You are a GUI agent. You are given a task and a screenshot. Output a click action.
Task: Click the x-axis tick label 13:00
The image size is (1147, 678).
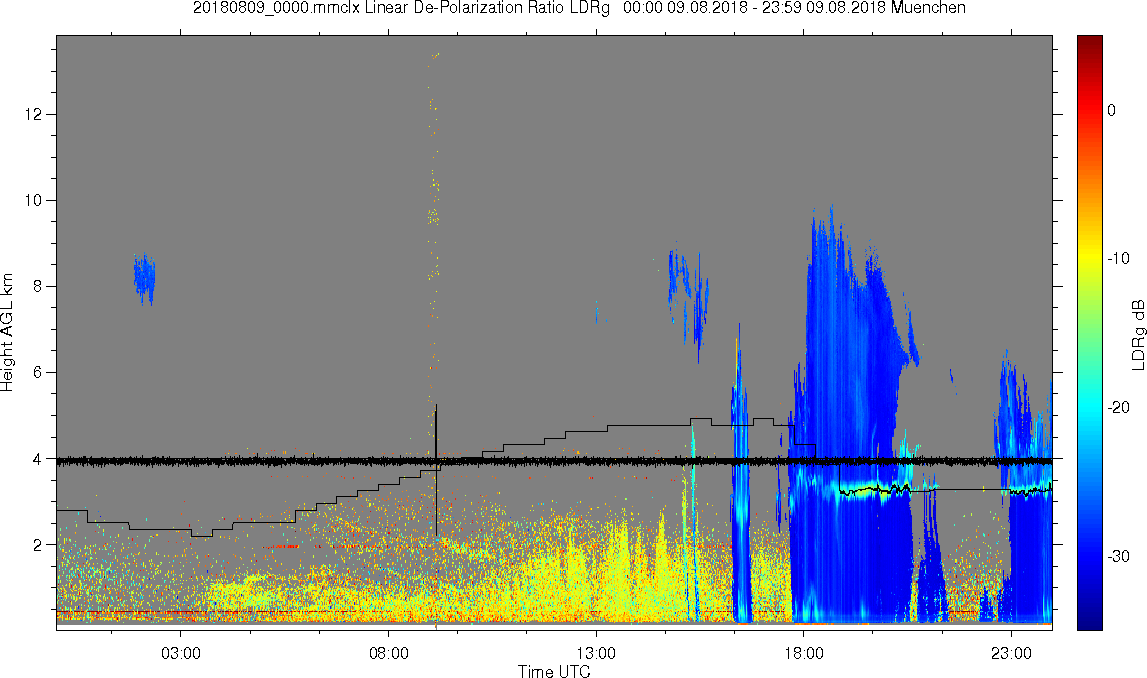click(x=596, y=653)
